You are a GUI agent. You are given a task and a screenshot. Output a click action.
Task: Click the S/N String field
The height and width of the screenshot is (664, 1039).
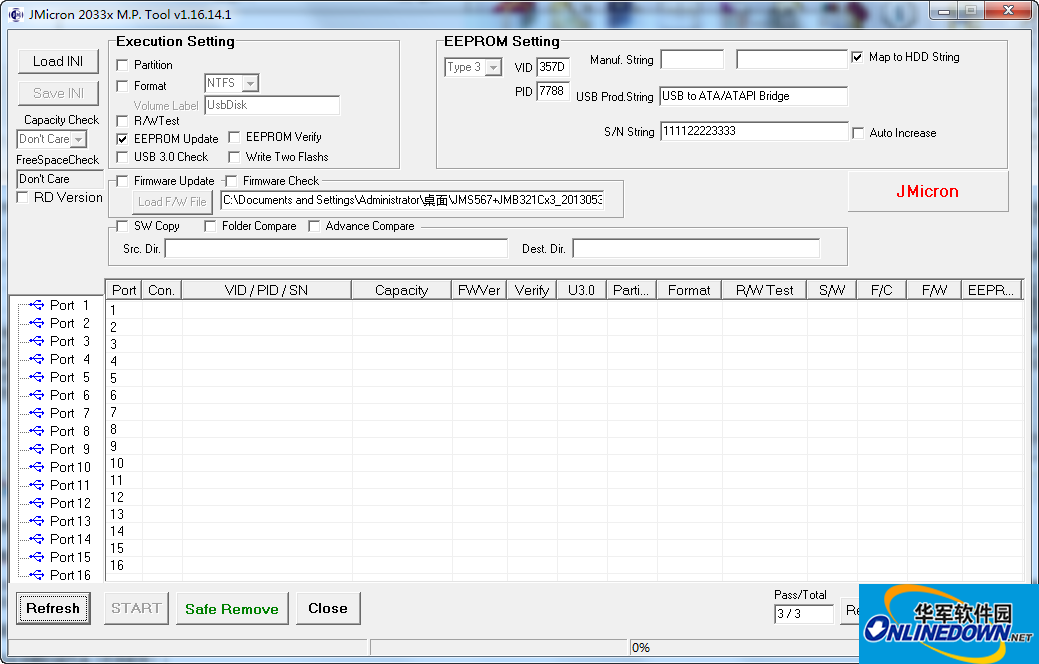point(754,131)
